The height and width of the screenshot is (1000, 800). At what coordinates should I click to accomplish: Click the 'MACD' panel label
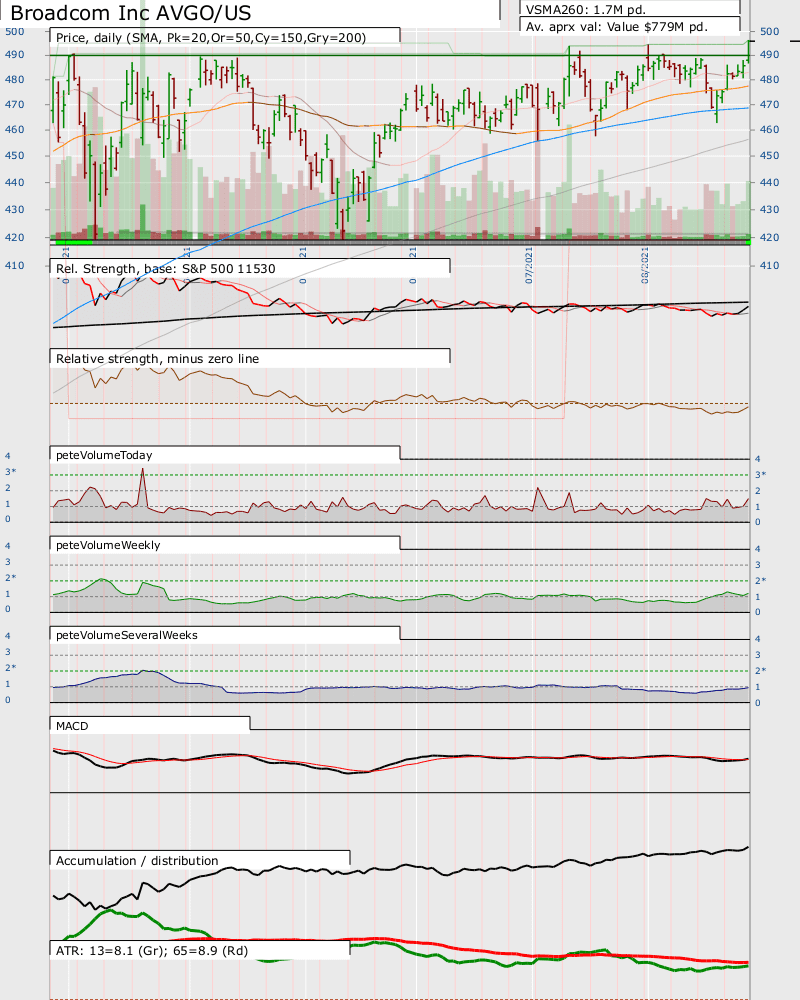(x=72, y=726)
